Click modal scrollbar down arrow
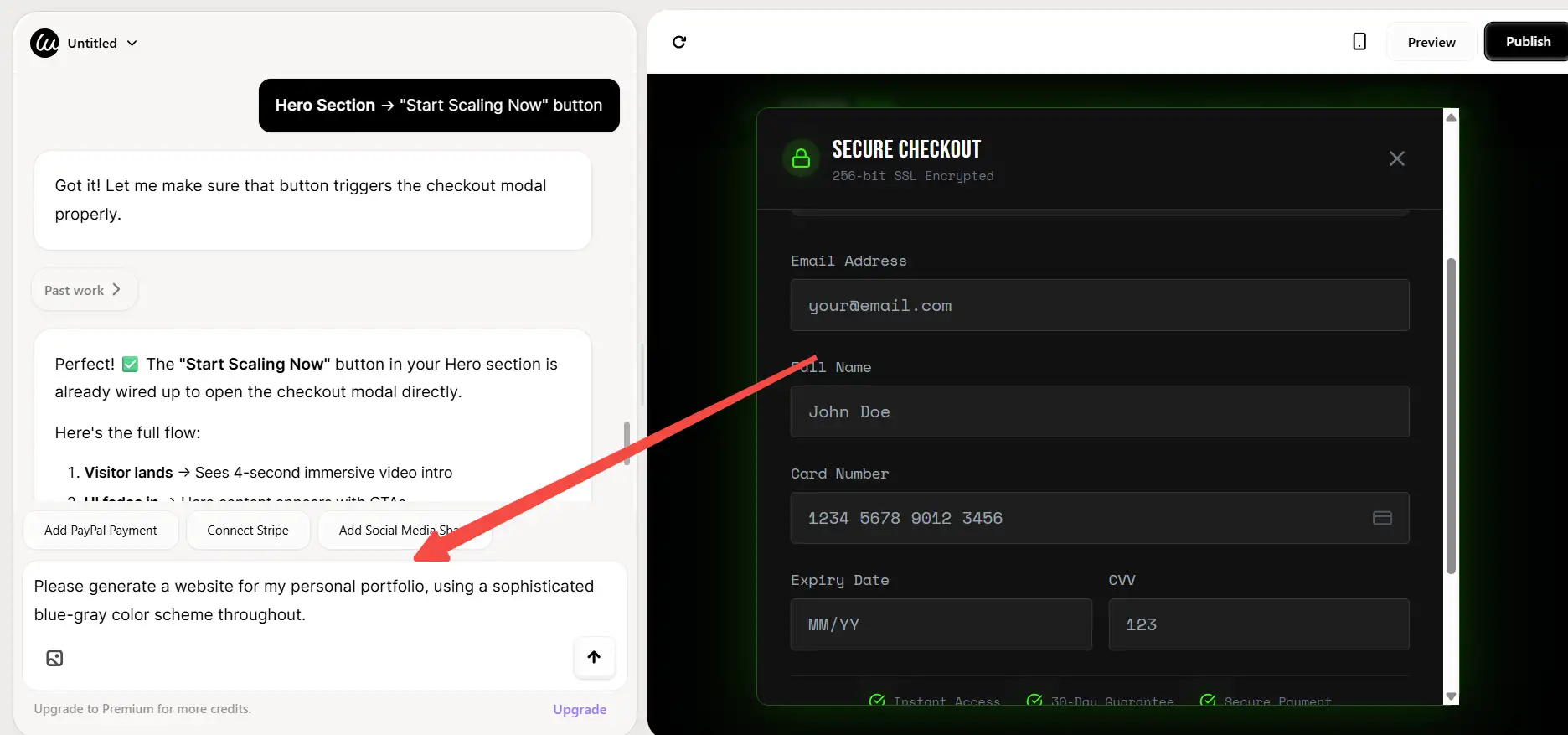The image size is (1568, 735). [1452, 696]
